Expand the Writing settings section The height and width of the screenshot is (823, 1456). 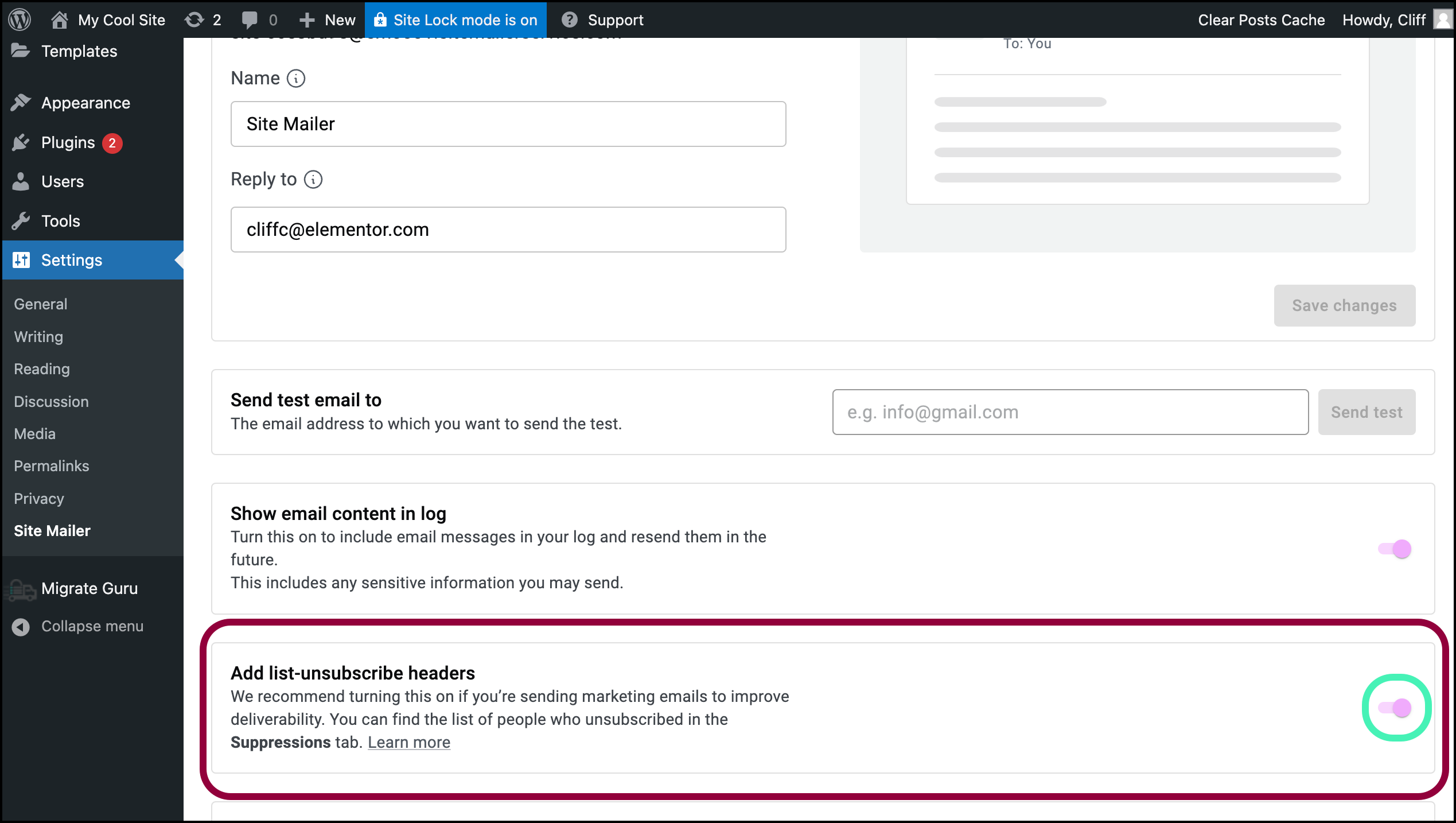39,336
